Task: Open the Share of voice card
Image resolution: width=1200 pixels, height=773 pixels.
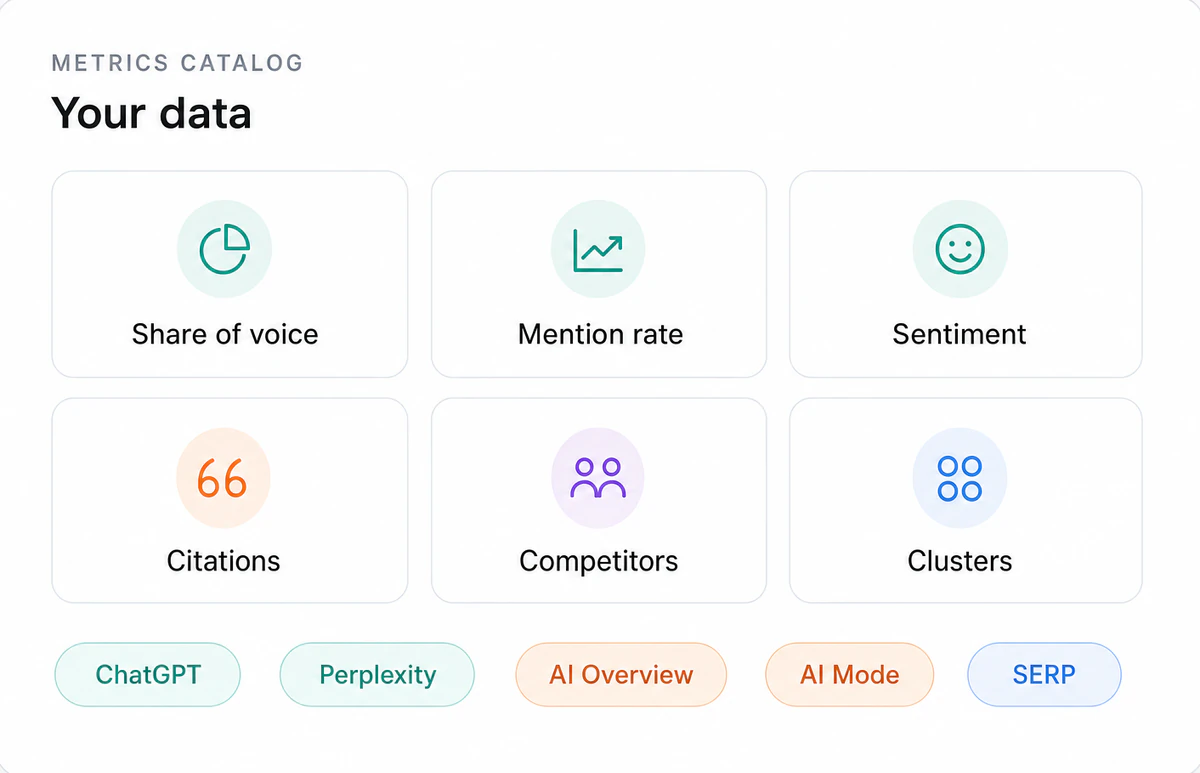Action: [230, 274]
